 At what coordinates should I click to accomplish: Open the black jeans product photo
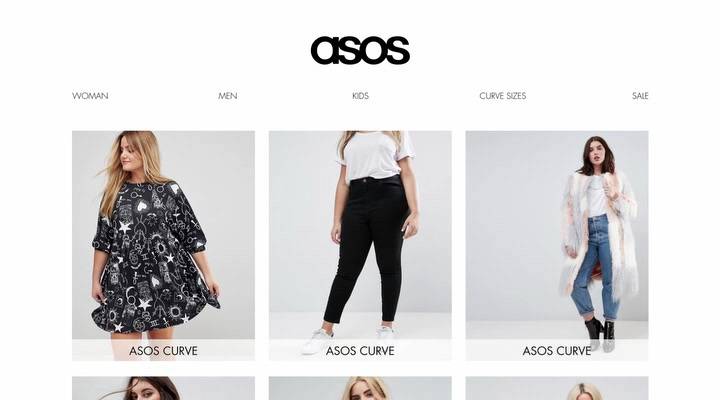[x=360, y=235]
